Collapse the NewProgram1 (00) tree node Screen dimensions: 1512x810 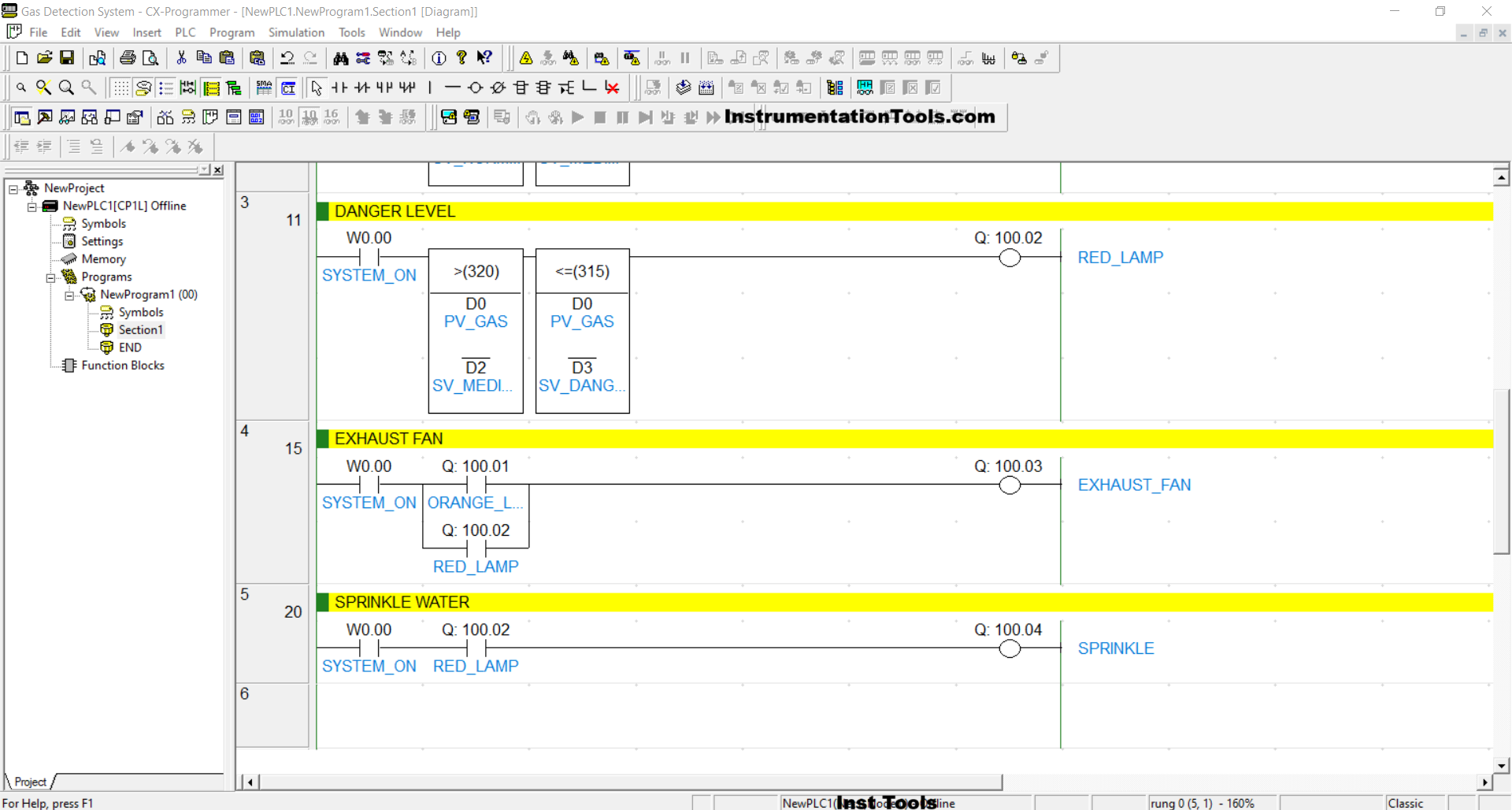(69, 295)
